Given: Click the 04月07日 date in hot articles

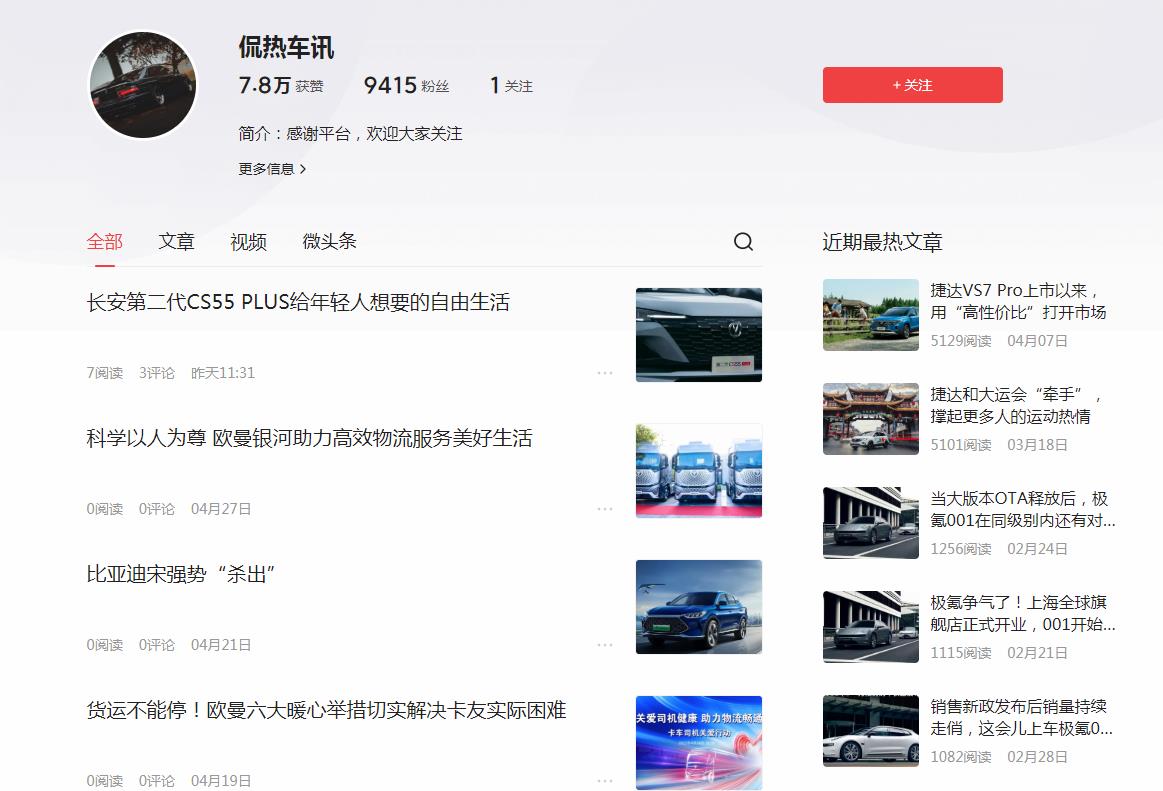Looking at the screenshot, I should click(x=1037, y=341).
